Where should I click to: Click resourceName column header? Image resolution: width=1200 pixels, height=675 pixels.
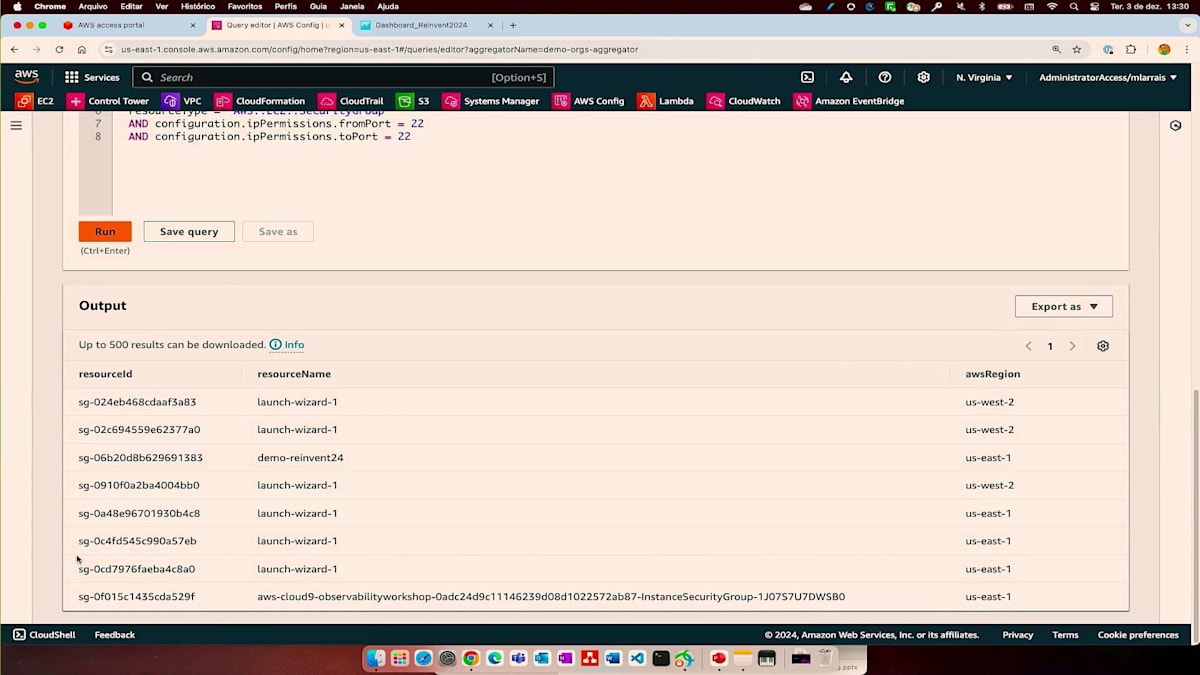click(x=294, y=374)
